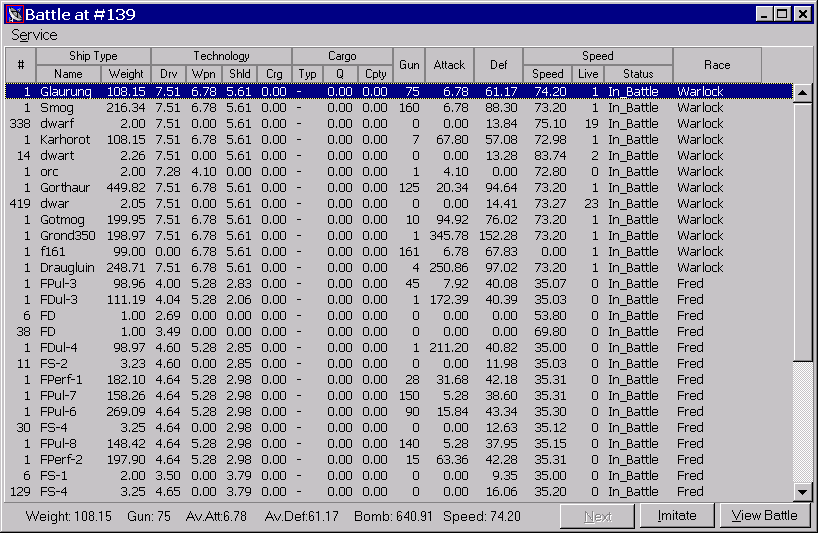Select the FS-1 ship row
Image resolution: width=818 pixels, height=533 pixels.
(x=399, y=475)
